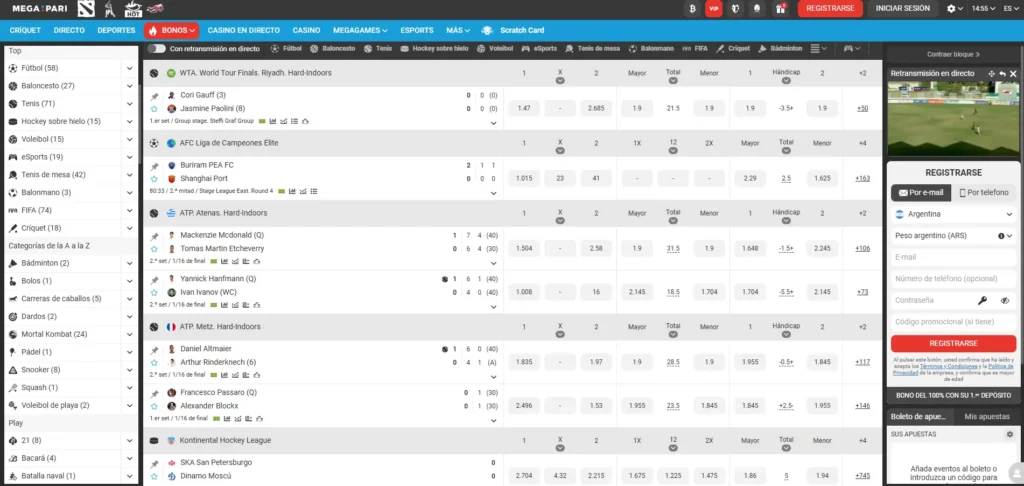Open the language ES dropdown
This screenshot has height=486, width=1024.
pyautogui.click(x=1010, y=8)
